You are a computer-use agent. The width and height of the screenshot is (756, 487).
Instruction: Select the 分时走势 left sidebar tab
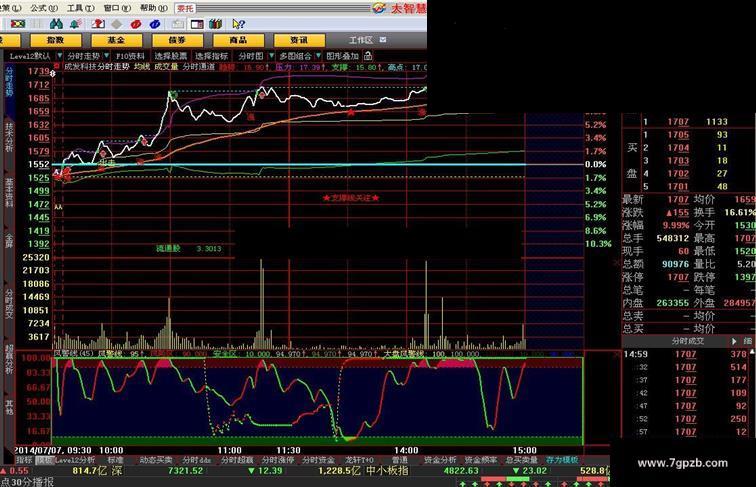click(9, 81)
